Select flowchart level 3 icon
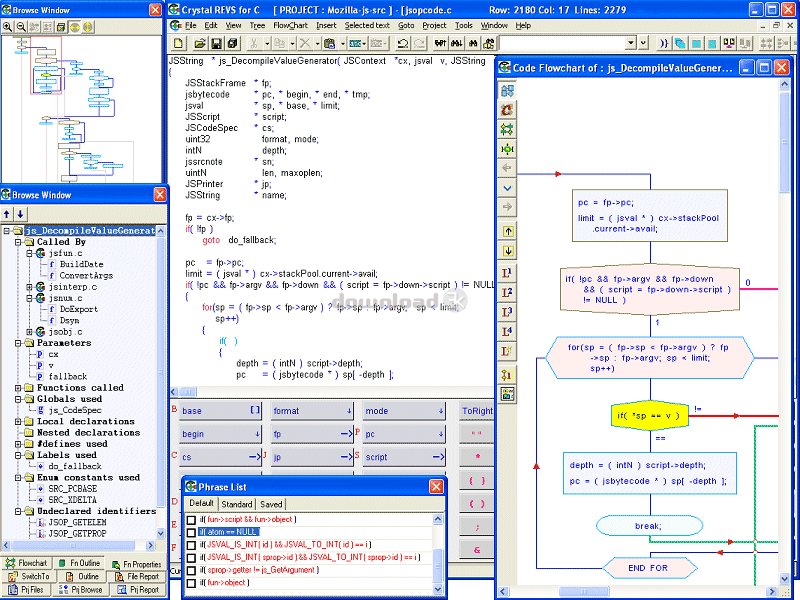The height and width of the screenshot is (600, 800). (x=508, y=312)
